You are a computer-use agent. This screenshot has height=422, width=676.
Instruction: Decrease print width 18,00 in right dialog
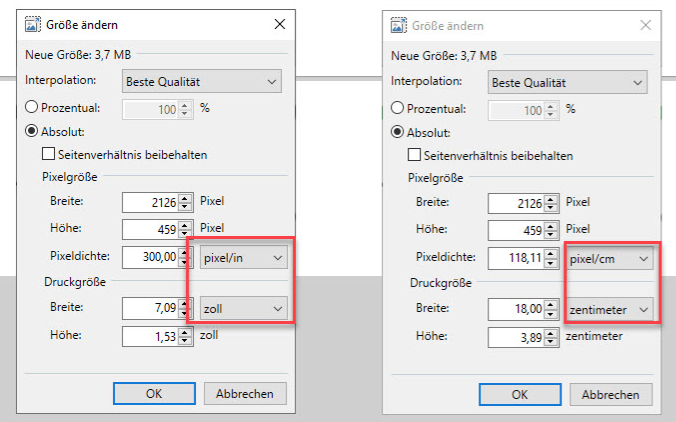[x=551, y=314]
